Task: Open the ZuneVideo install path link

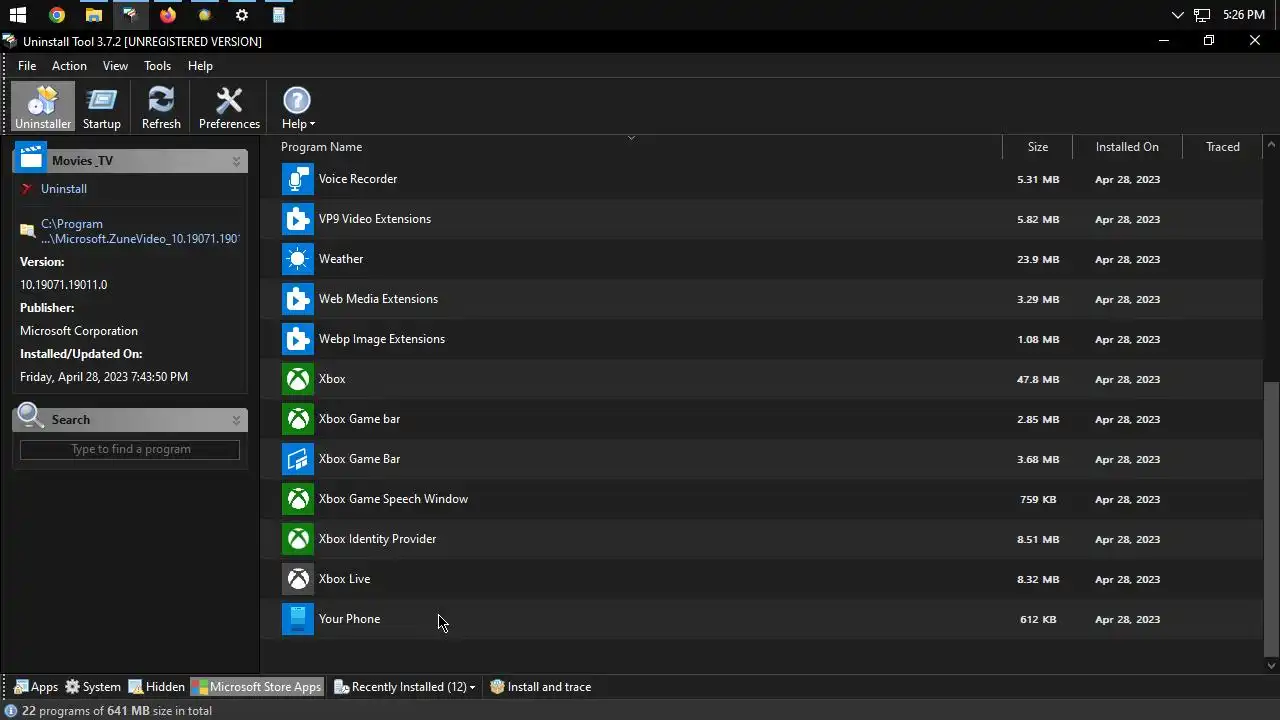Action: (140, 231)
